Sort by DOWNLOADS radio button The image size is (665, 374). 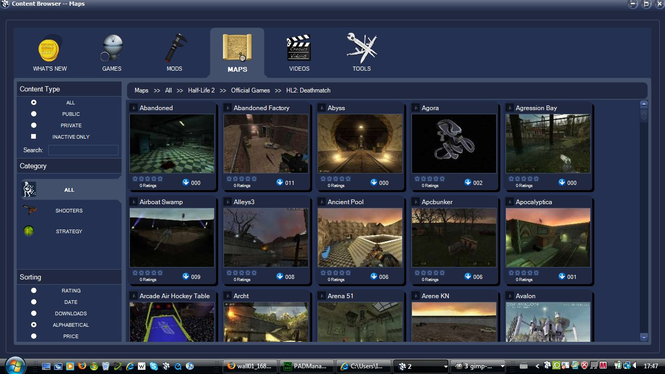34,313
